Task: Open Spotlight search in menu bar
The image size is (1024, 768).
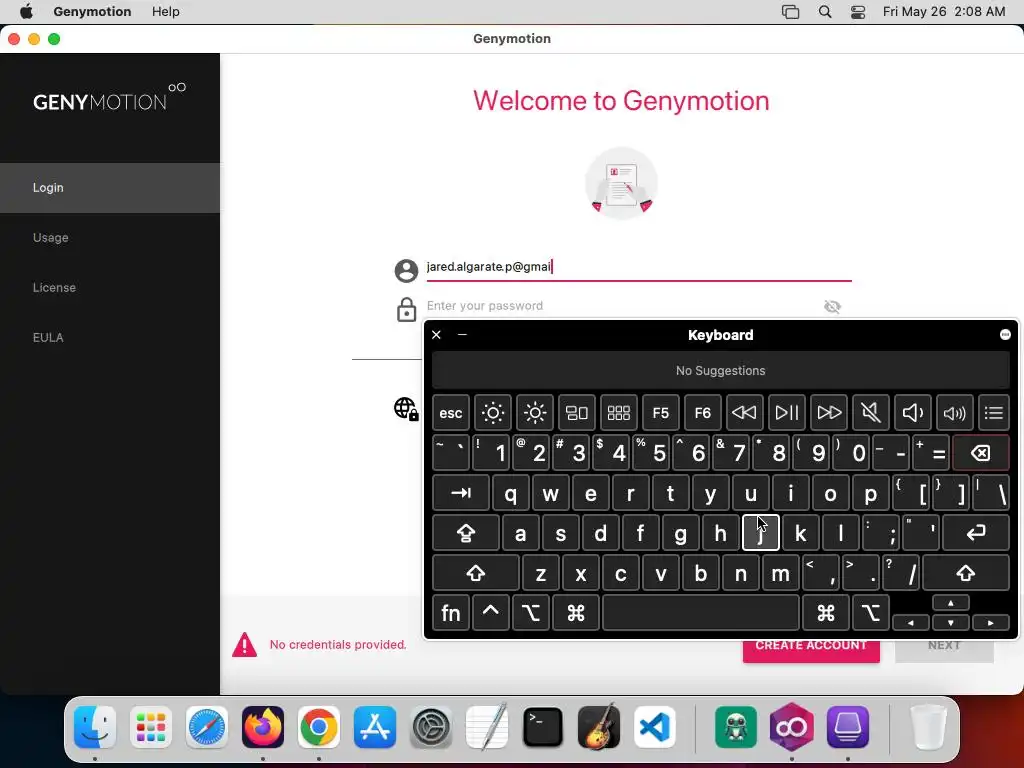Action: coord(825,12)
